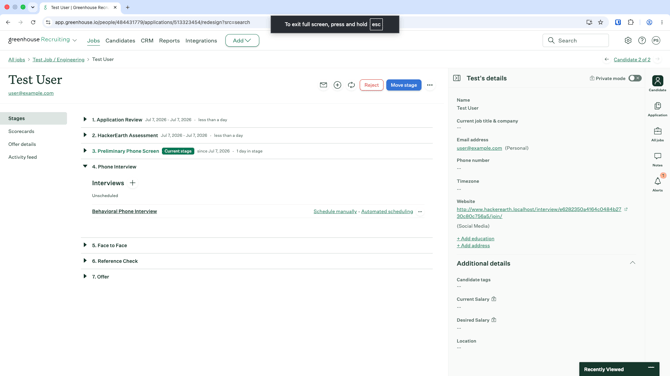Open the Jobs navigation tab
The height and width of the screenshot is (376, 670).
93,41
